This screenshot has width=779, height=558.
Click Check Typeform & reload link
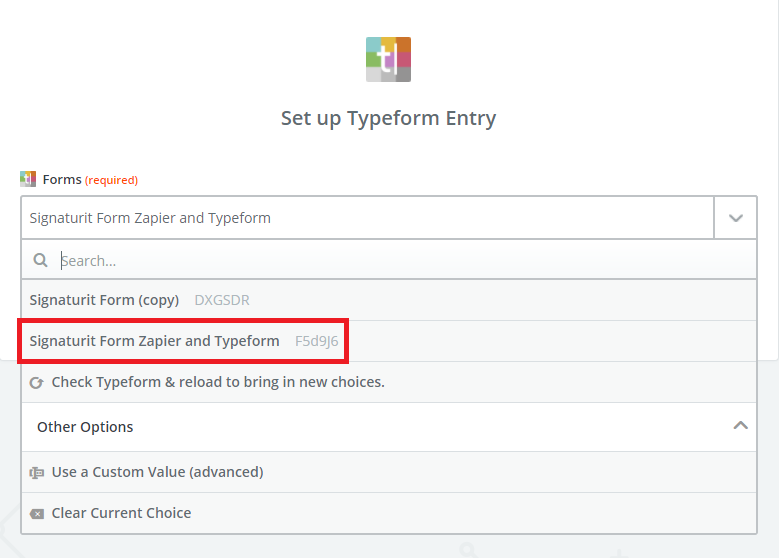(218, 382)
